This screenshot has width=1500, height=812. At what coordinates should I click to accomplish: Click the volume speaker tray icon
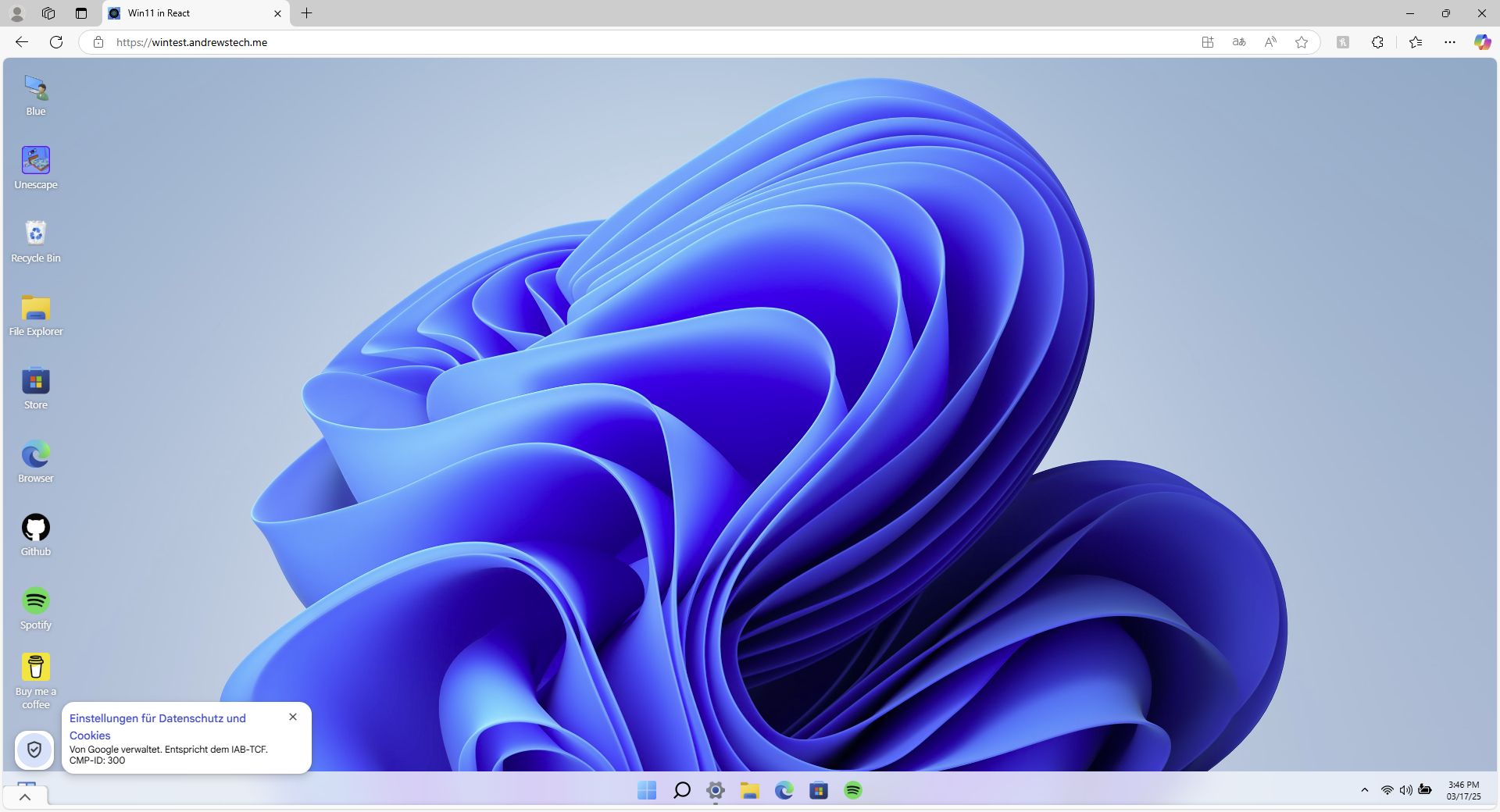click(1406, 790)
